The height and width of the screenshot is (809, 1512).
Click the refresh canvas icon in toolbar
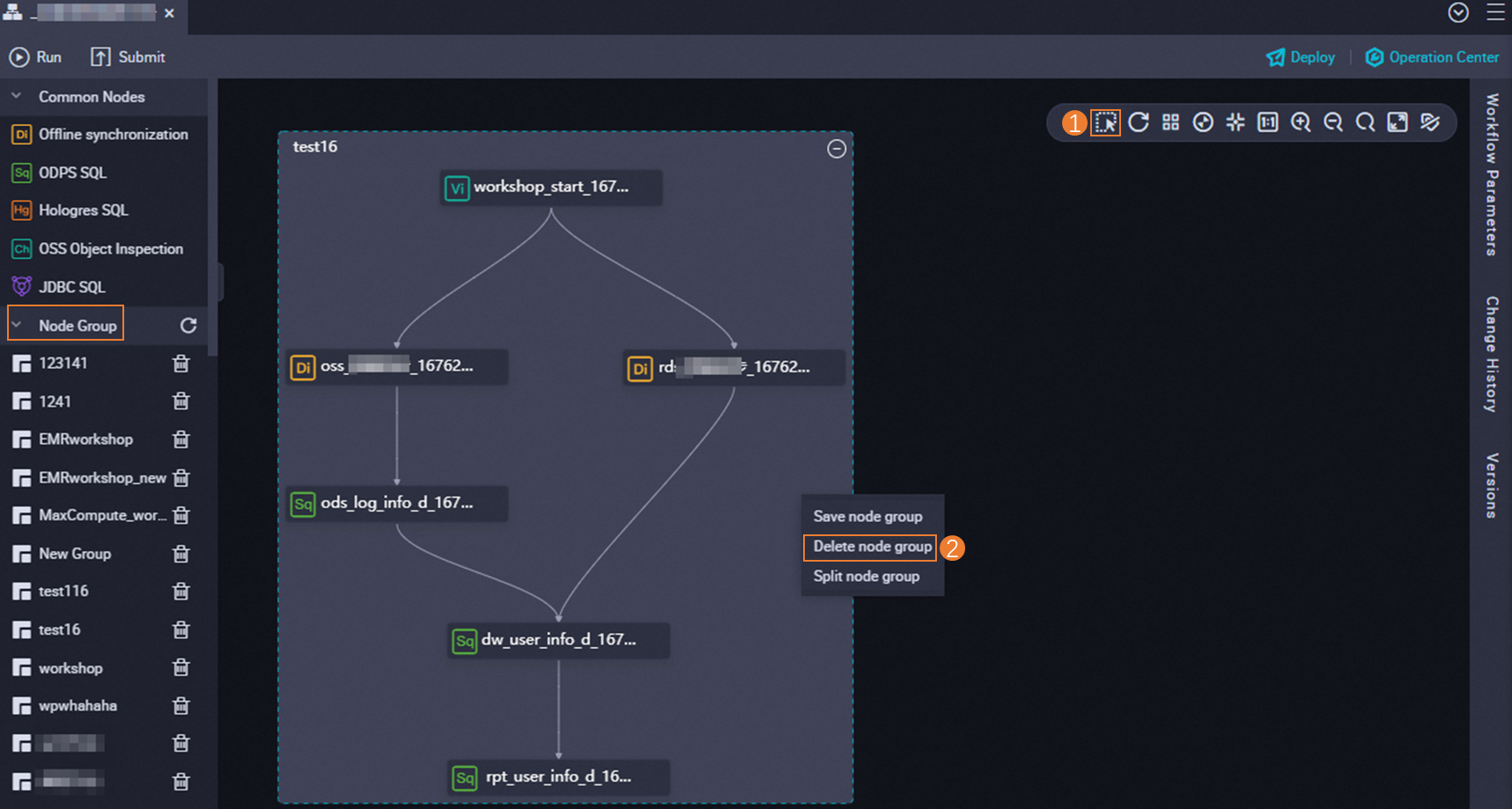[1139, 122]
